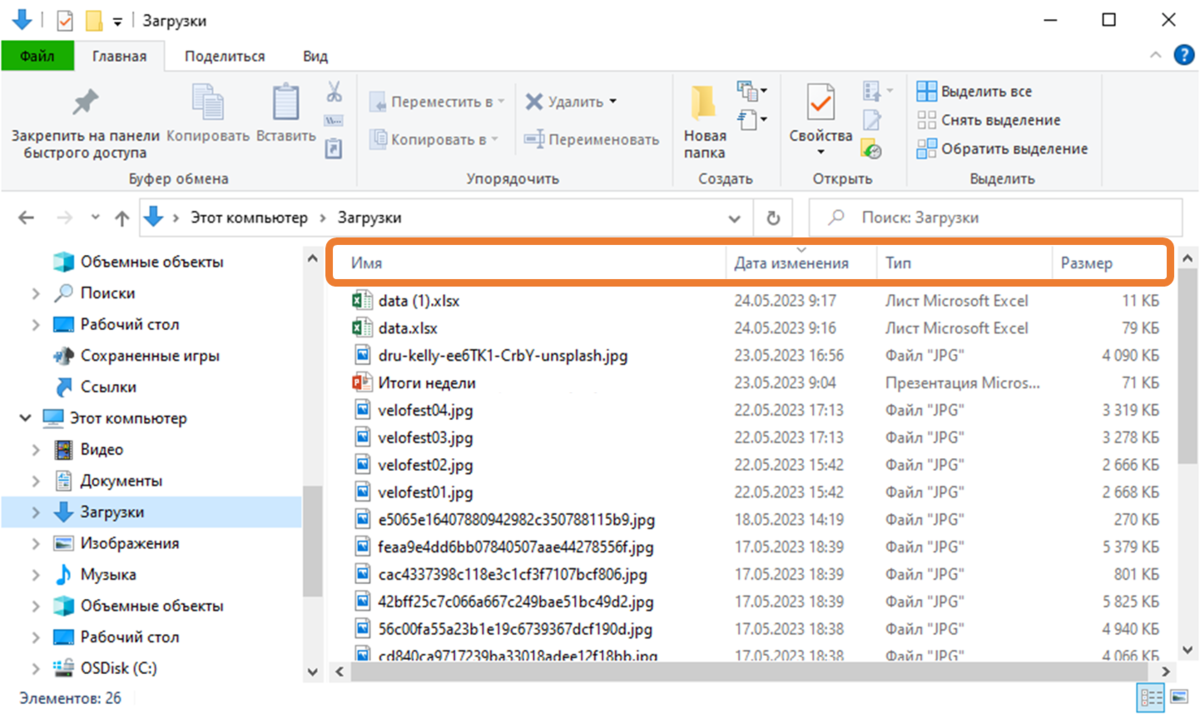Click the Копировать в button
The image size is (1200, 714).
coord(433,140)
